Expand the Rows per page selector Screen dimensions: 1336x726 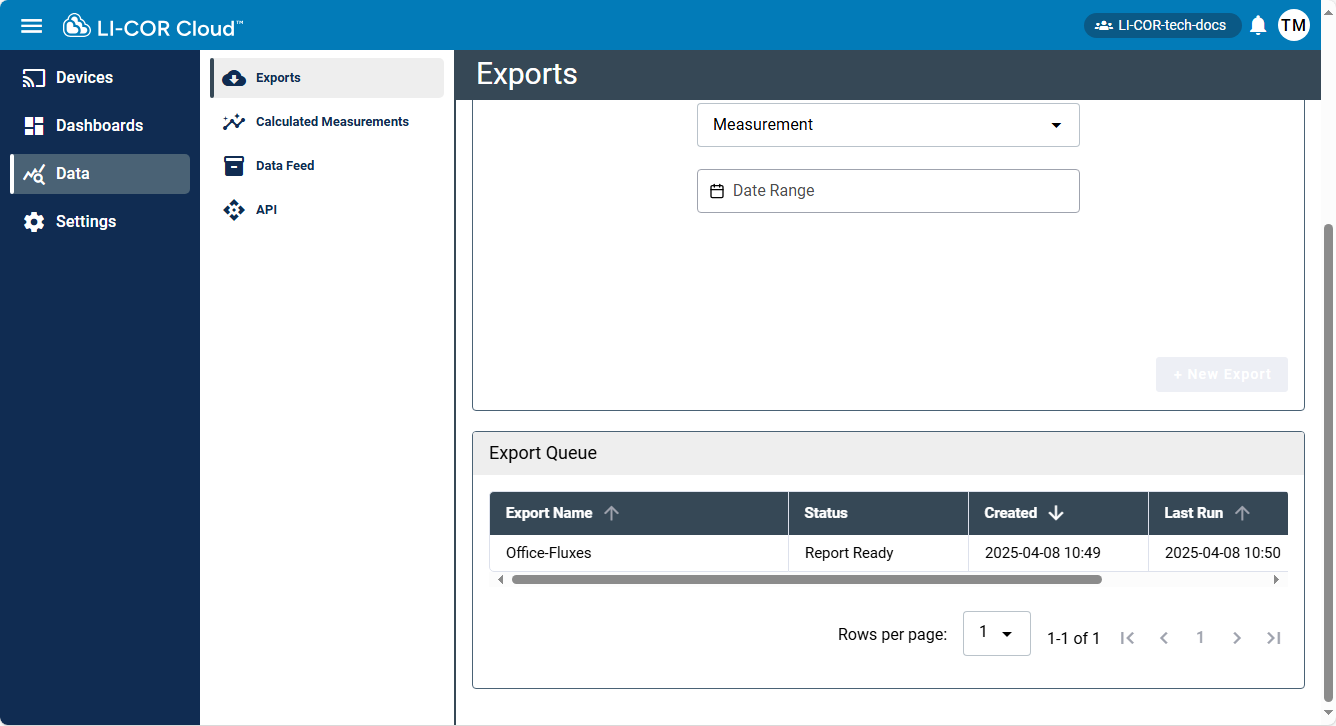pos(996,633)
